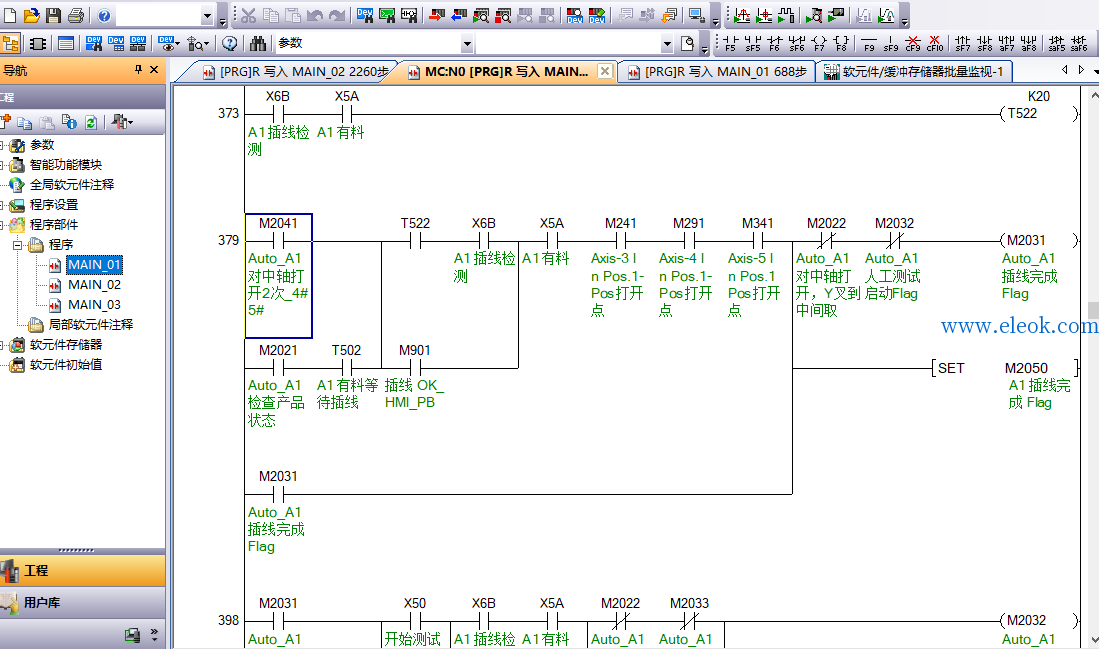Screen dimensions: 1099x649
Task: Toggle the navigation window view icon
Action: pos(11,43)
